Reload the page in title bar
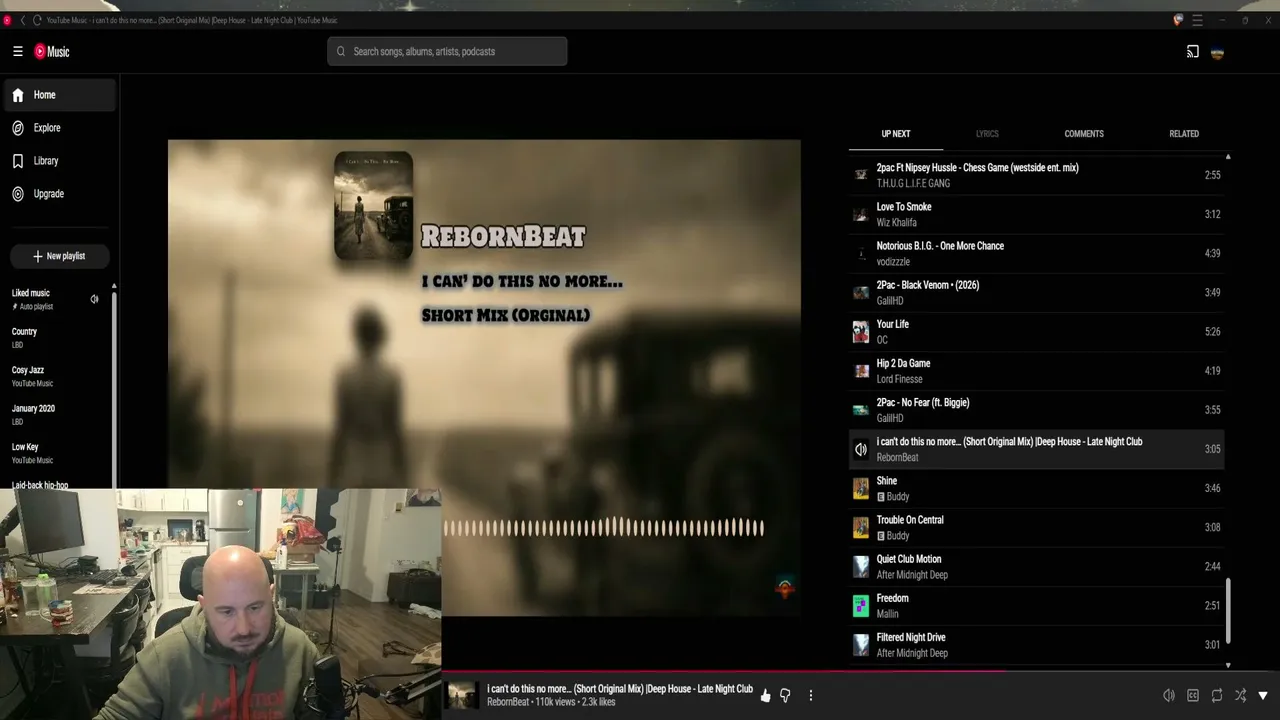 pyautogui.click(x=37, y=20)
